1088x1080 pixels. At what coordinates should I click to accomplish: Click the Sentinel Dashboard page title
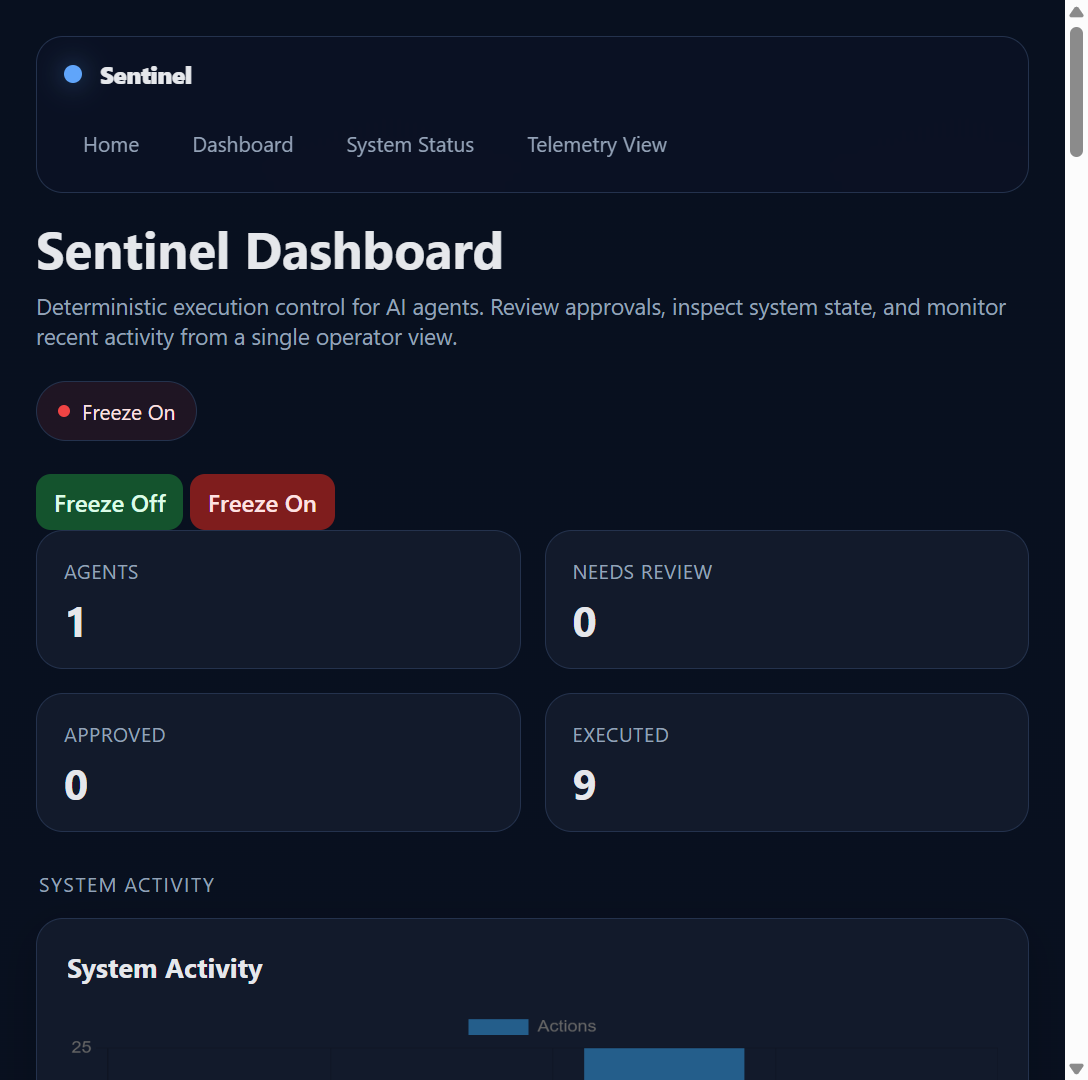coord(269,251)
